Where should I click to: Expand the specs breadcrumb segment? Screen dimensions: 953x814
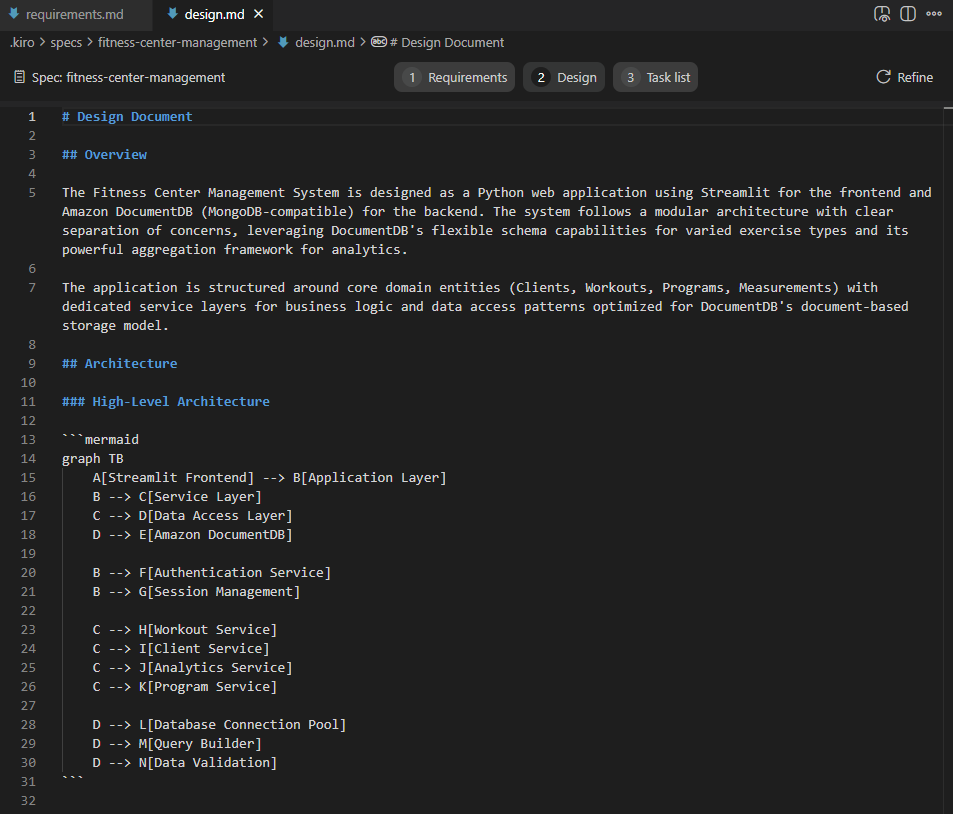[66, 42]
